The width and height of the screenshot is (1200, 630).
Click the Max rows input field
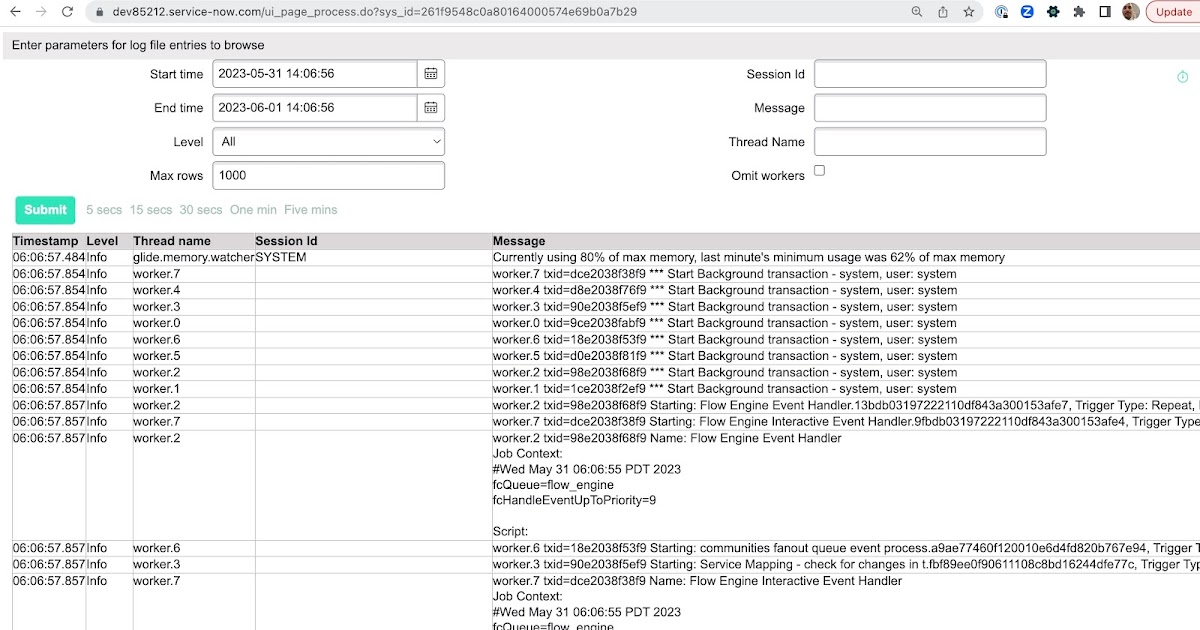328,175
